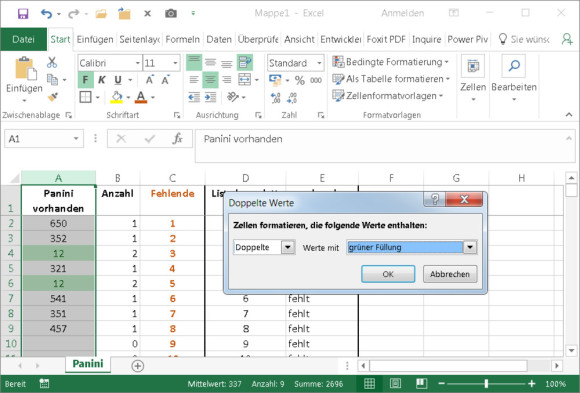Open the Calibri font name dropdown

point(138,63)
